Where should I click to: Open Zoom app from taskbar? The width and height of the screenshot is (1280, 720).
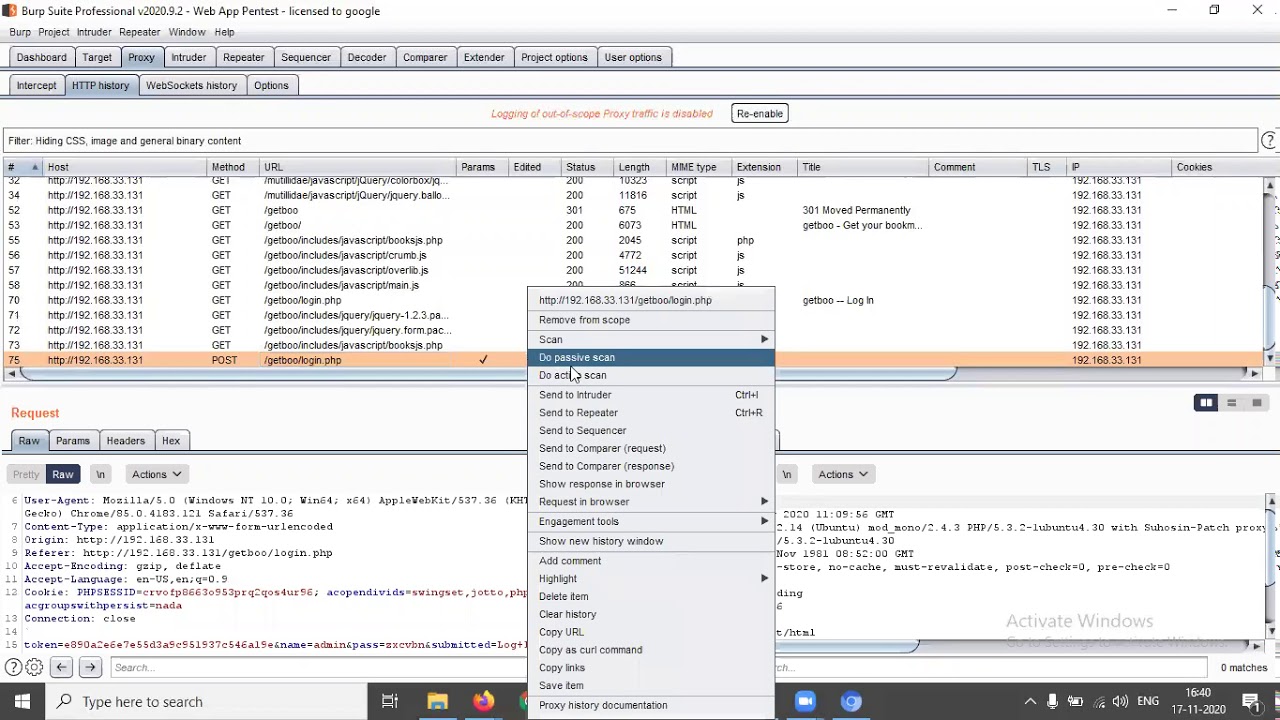click(805, 701)
